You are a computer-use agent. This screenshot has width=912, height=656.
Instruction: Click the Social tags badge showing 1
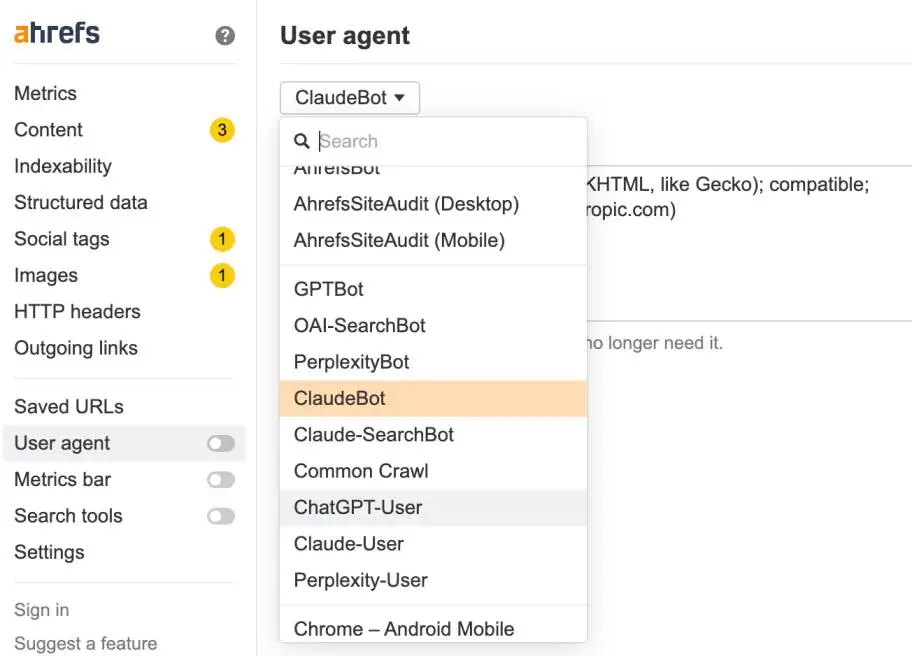tap(222, 239)
